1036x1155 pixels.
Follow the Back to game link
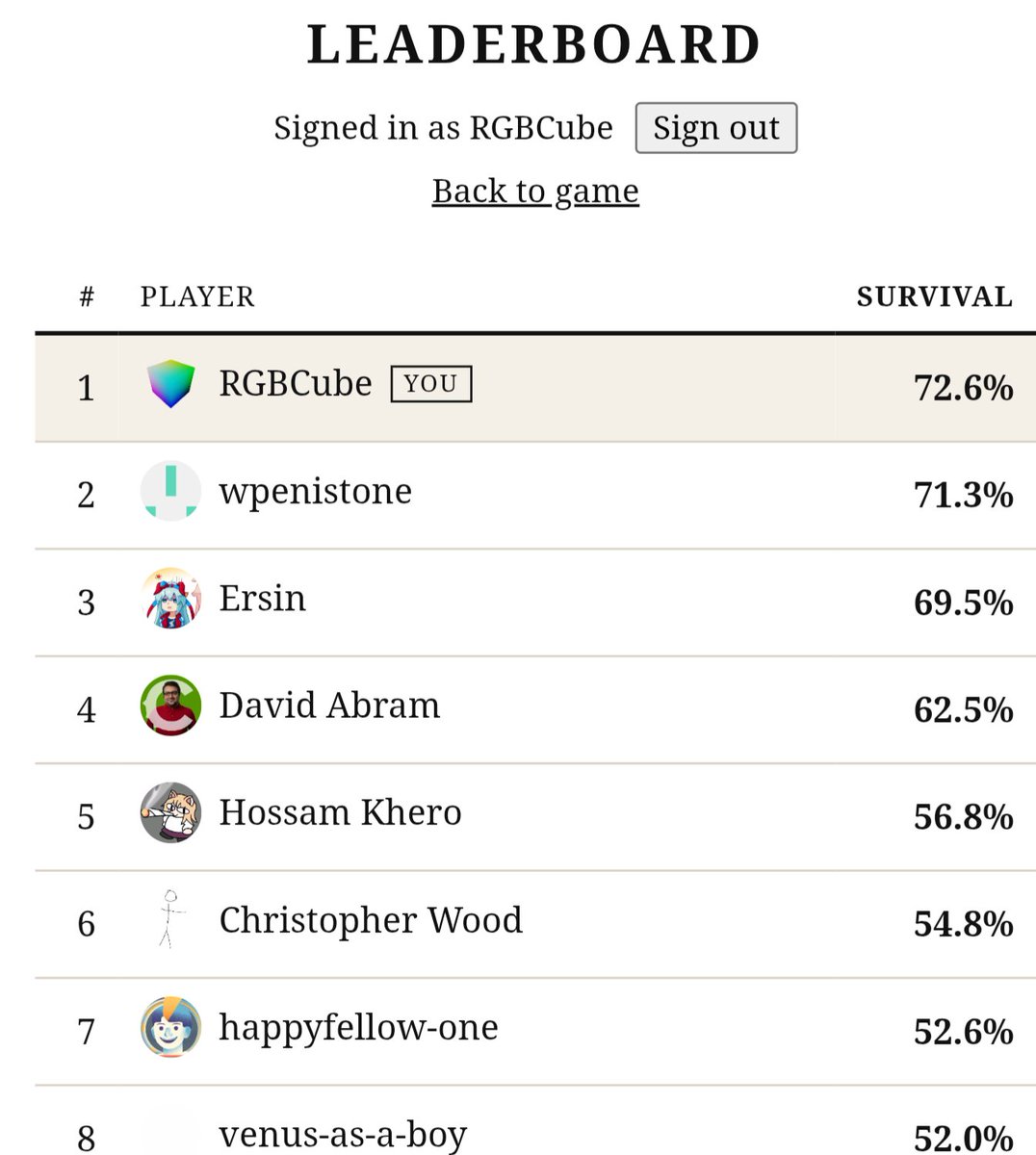tap(535, 191)
